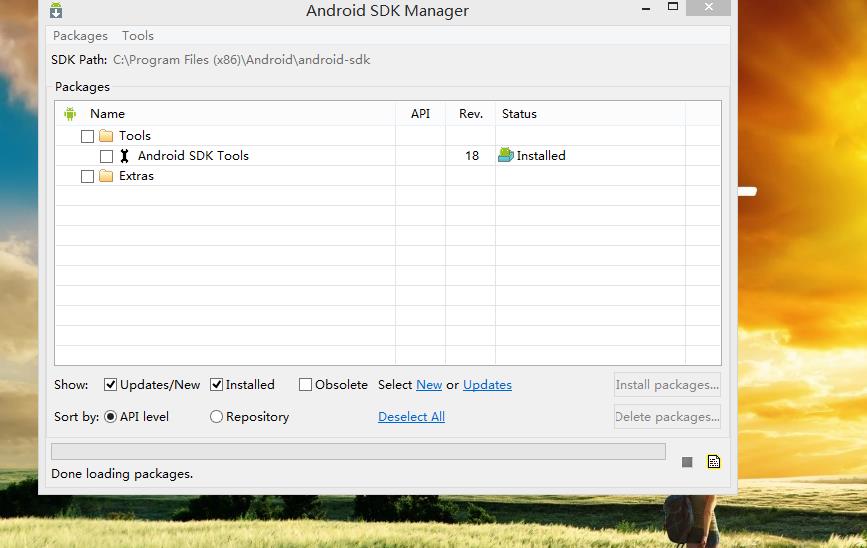
Task: Maximize the Android SDK Manager window
Action: click(673, 7)
